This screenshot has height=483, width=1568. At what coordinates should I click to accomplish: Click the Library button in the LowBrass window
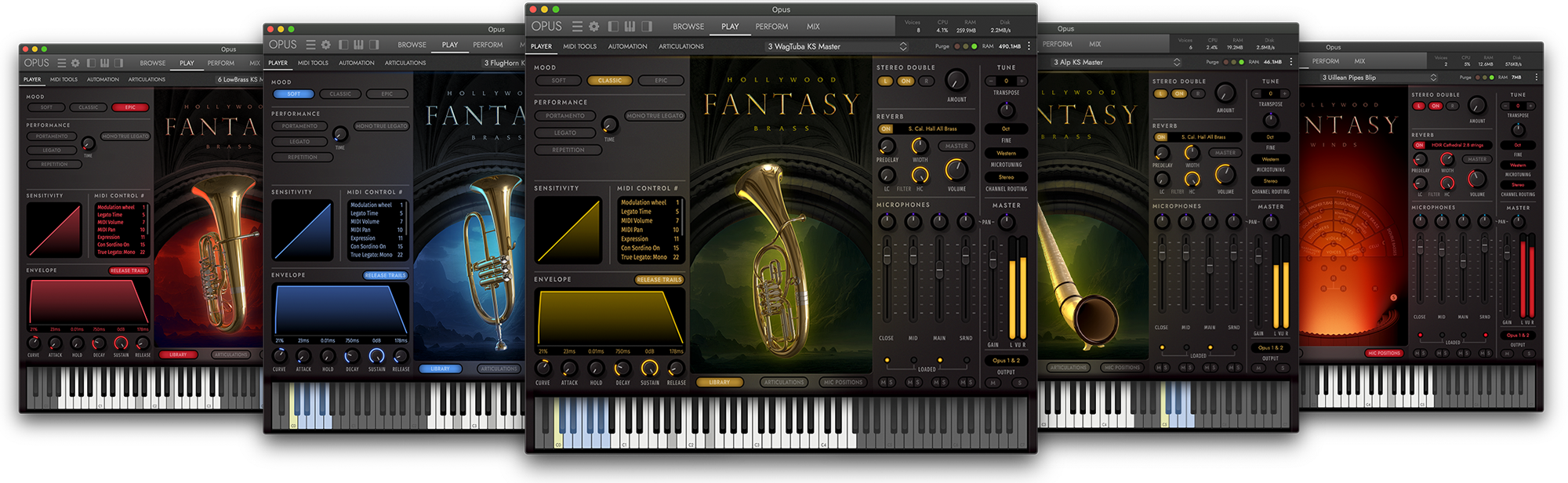click(178, 355)
